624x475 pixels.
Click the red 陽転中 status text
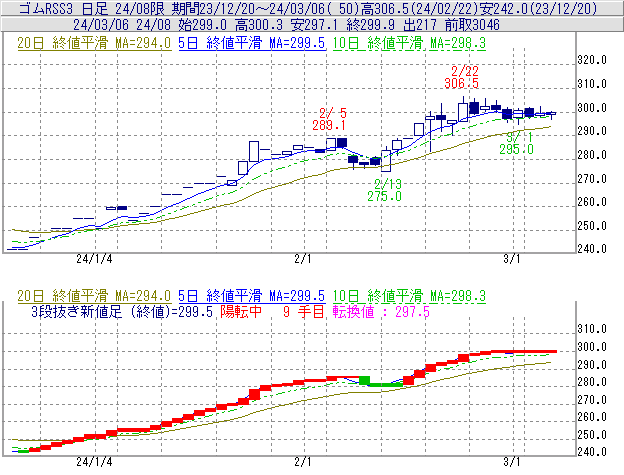(x=241, y=311)
